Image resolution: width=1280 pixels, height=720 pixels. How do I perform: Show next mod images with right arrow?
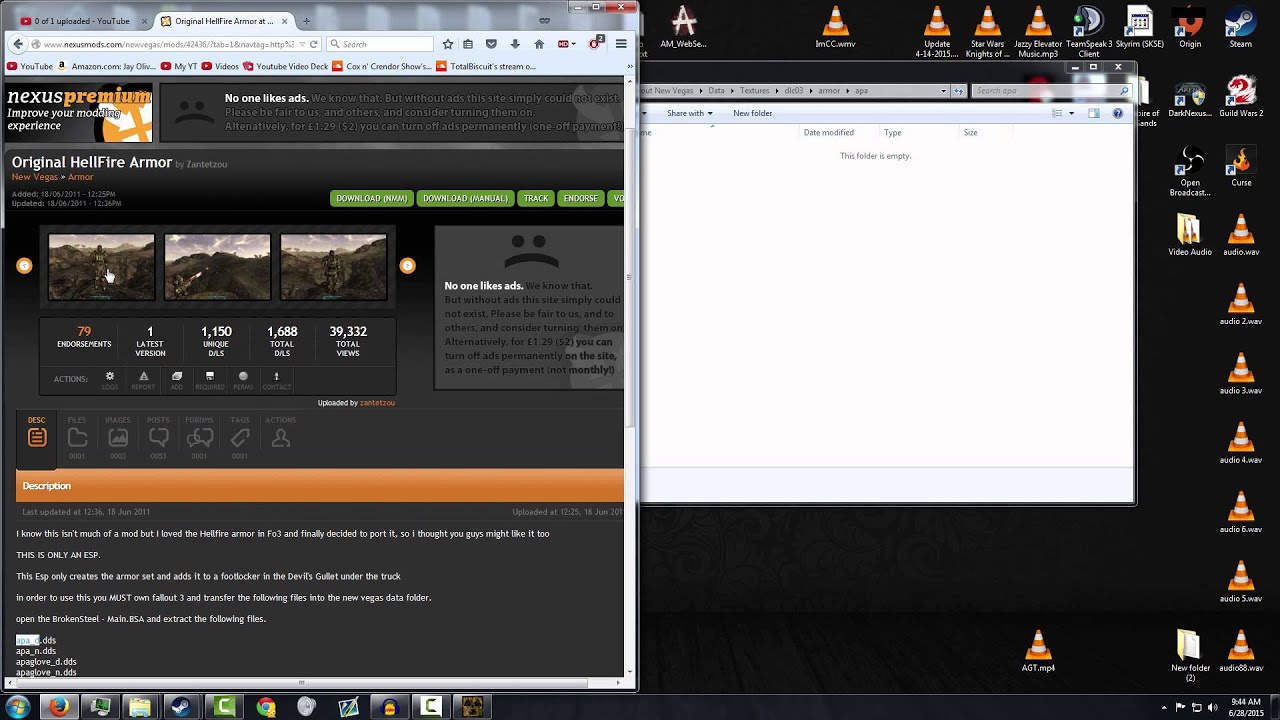coord(407,265)
